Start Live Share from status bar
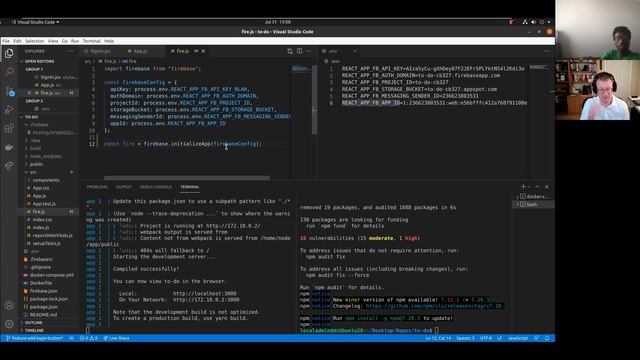Viewport: 640px width, 360px height. (116, 338)
